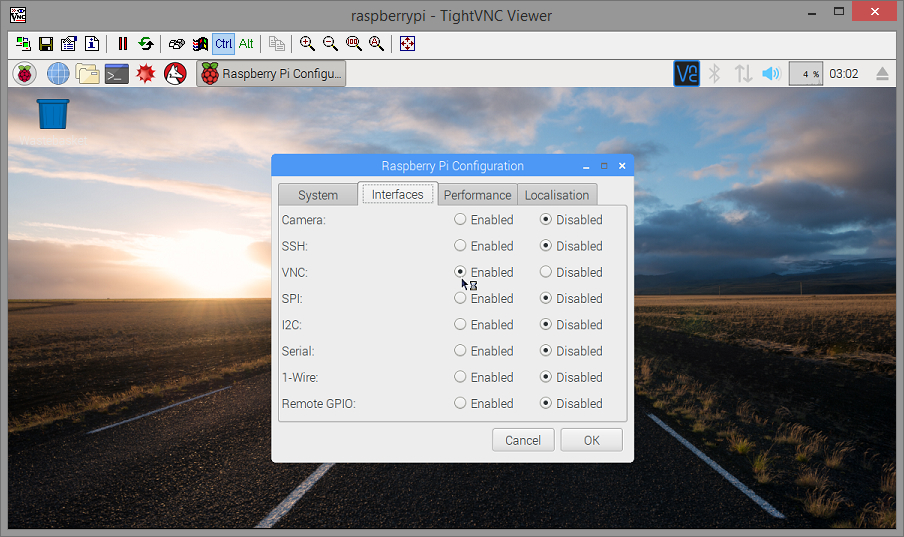Select Disabled for Remote GPIO
This screenshot has height=537, width=904.
click(571, 403)
